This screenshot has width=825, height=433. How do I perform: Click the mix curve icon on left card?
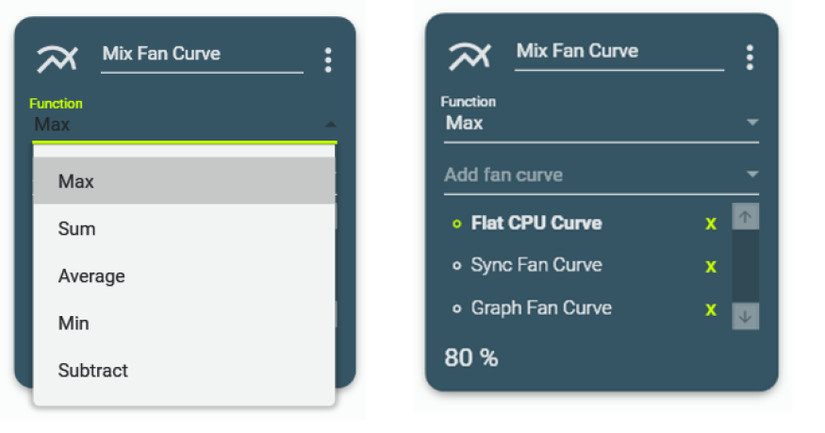pyautogui.click(x=56, y=60)
